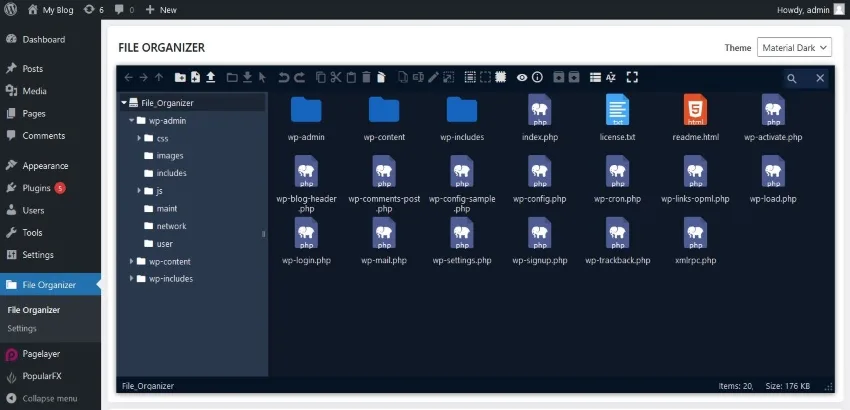Click Howdy, admin account link
This screenshot has width=850, height=410.
click(x=810, y=10)
